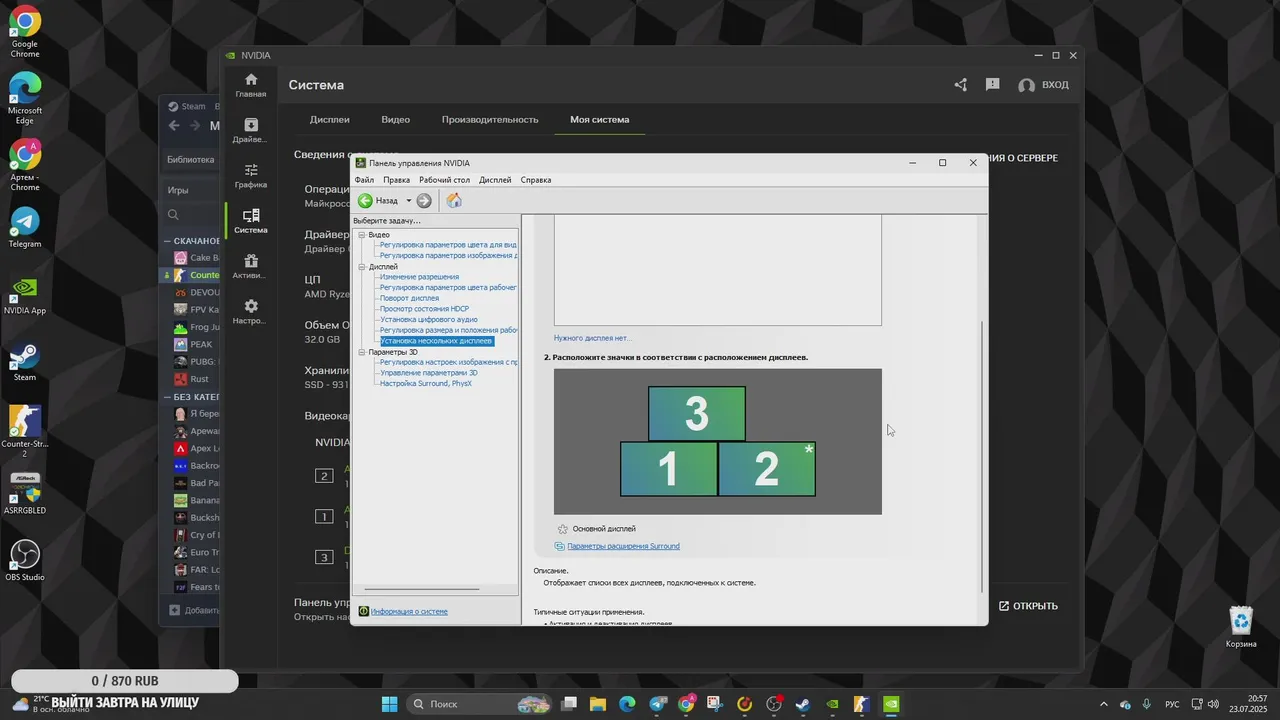The image size is (1280, 720).
Task: Click vertical scrollbar in Control Panel content
Action: click(x=982, y=455)
